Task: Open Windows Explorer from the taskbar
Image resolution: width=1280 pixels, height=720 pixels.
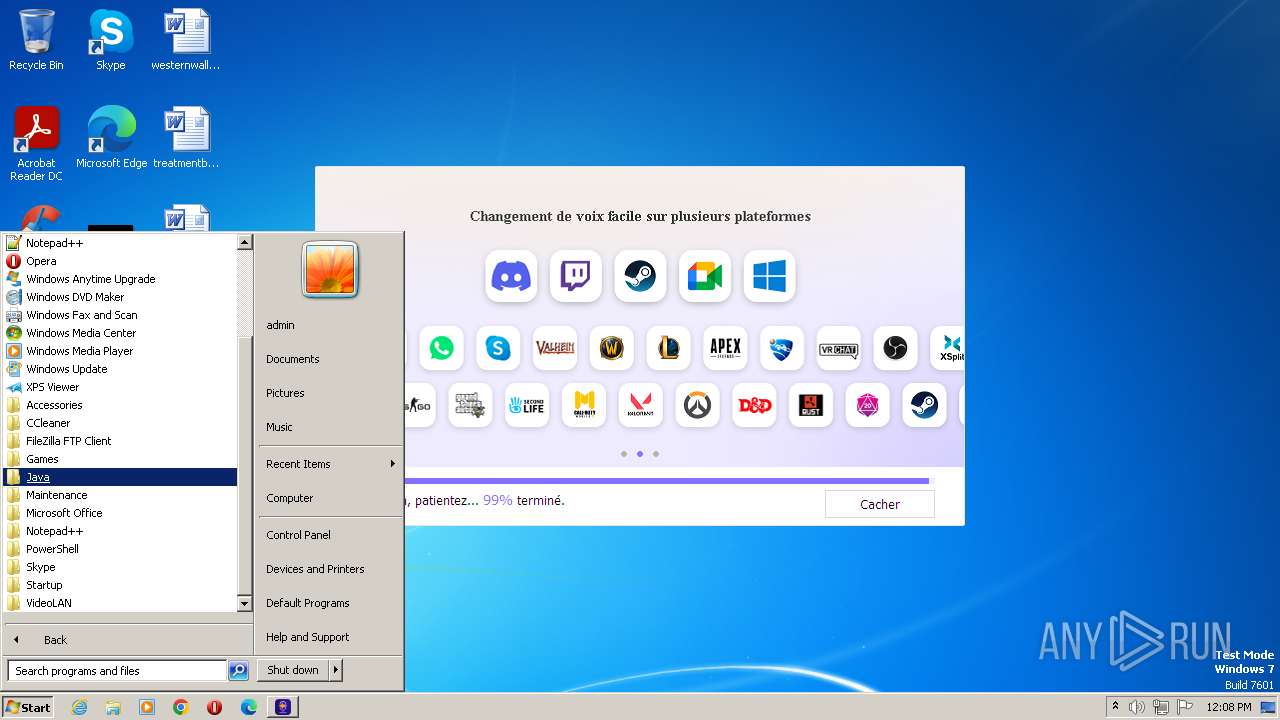Action: tap(113, 707)
